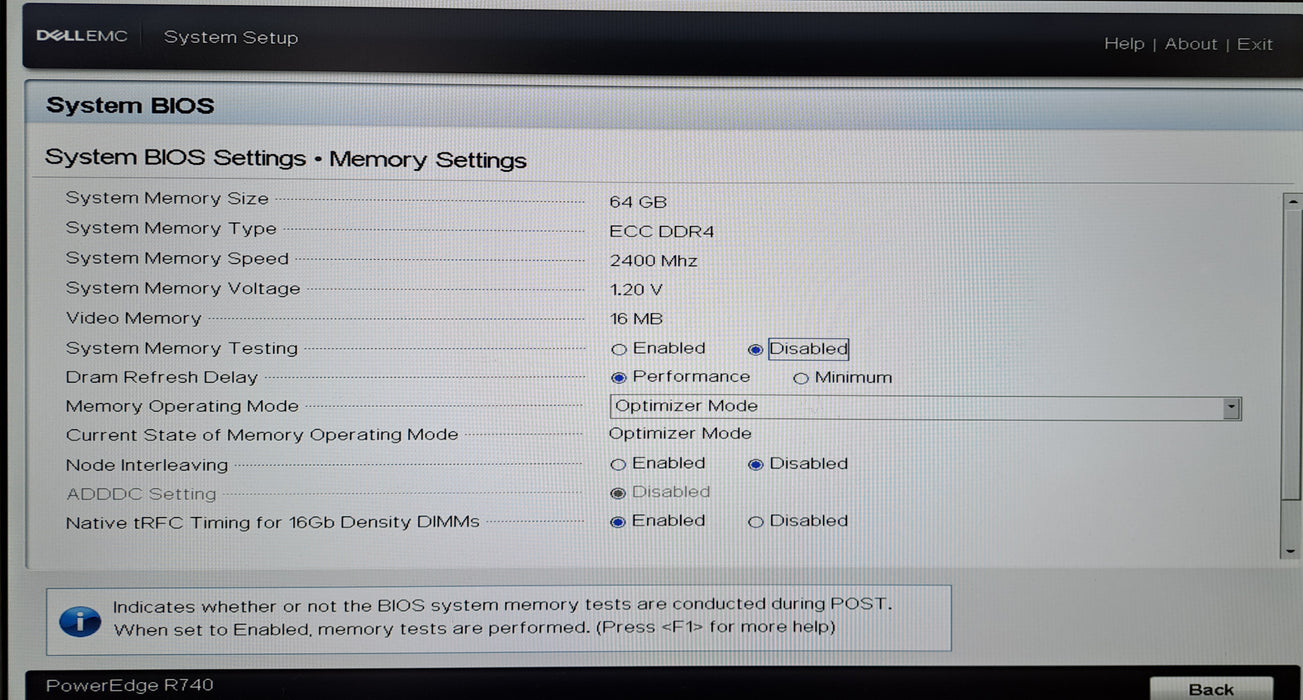The width and height of the screenshot is (1303, 700).
Task: Click the Memory Operating Mode dropdown arrow
Action: tap(1232, 408)
